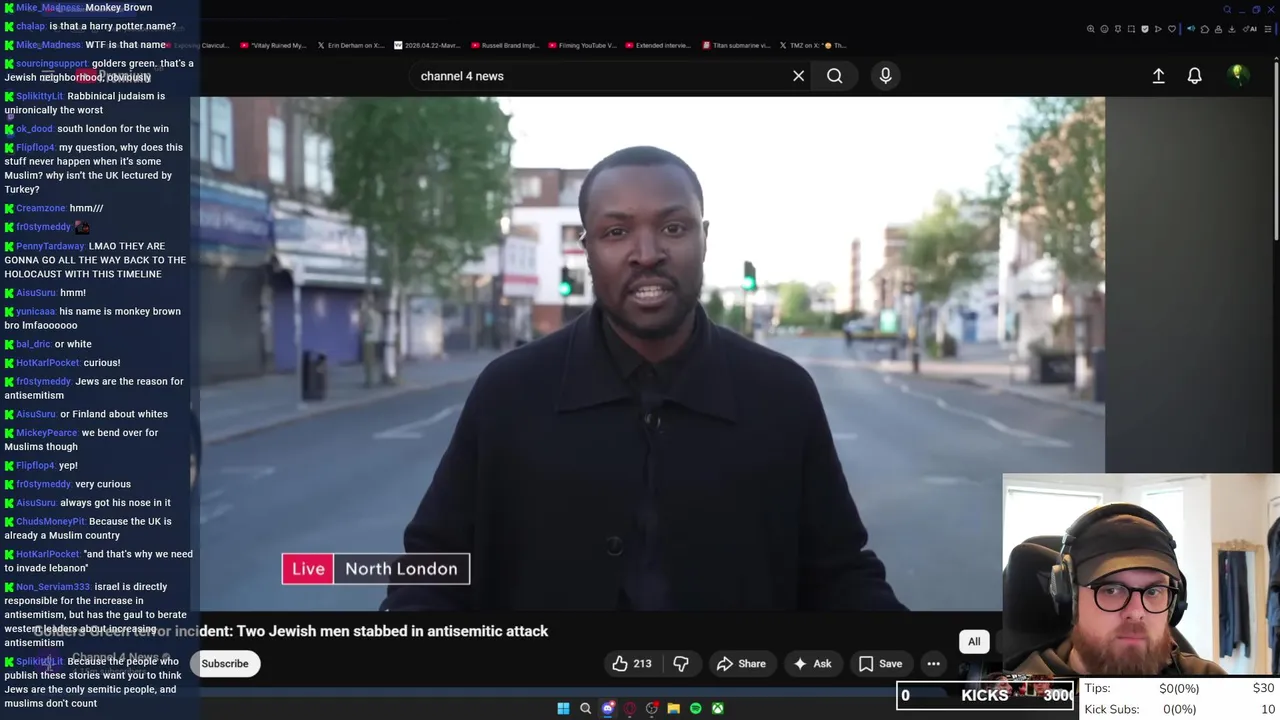This screenshot has width=1280, height=720.
Task: Toggle tab audio with speaker icon
Action: point(1191,29)
